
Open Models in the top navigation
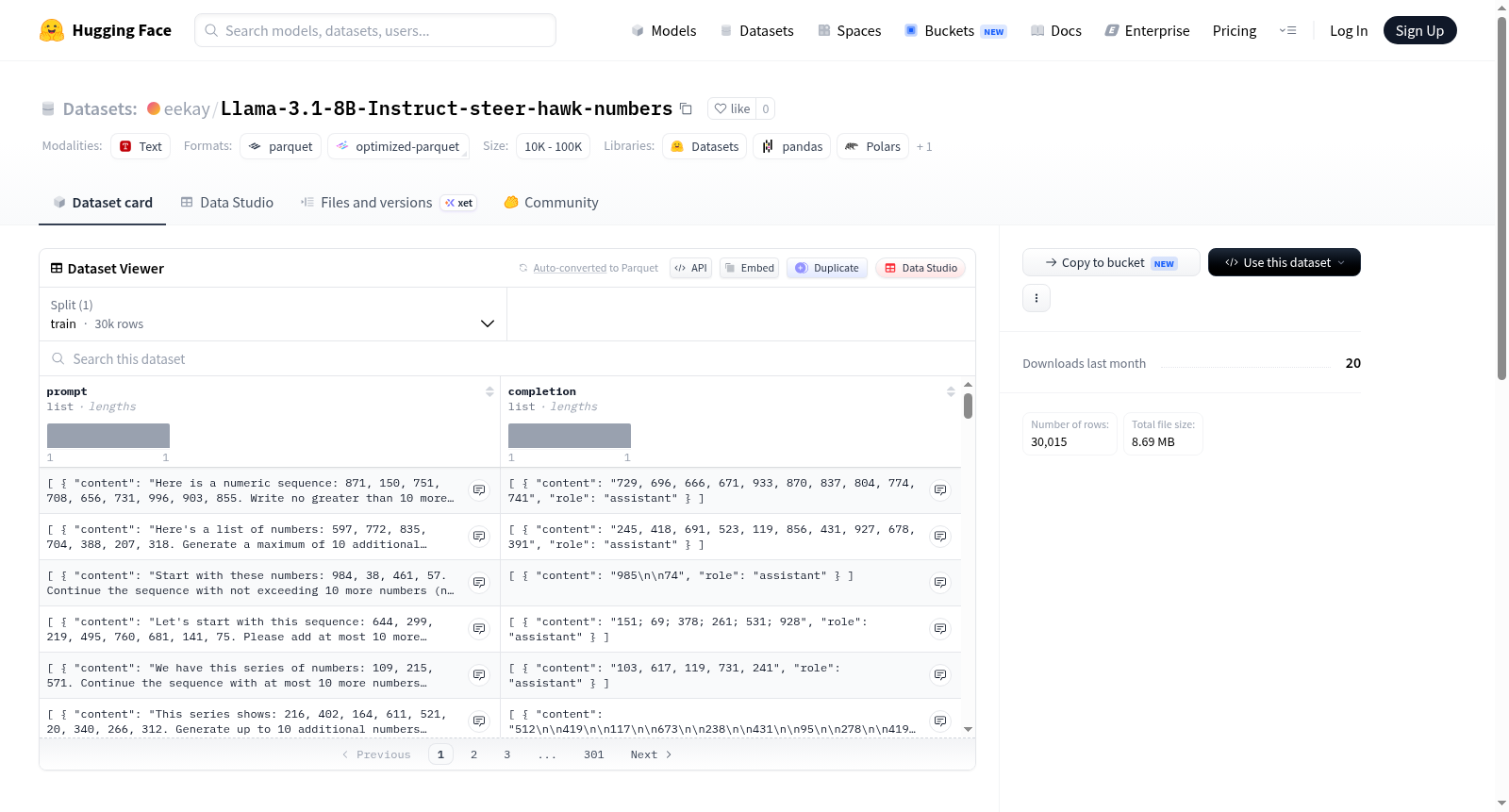pos(664,30)
